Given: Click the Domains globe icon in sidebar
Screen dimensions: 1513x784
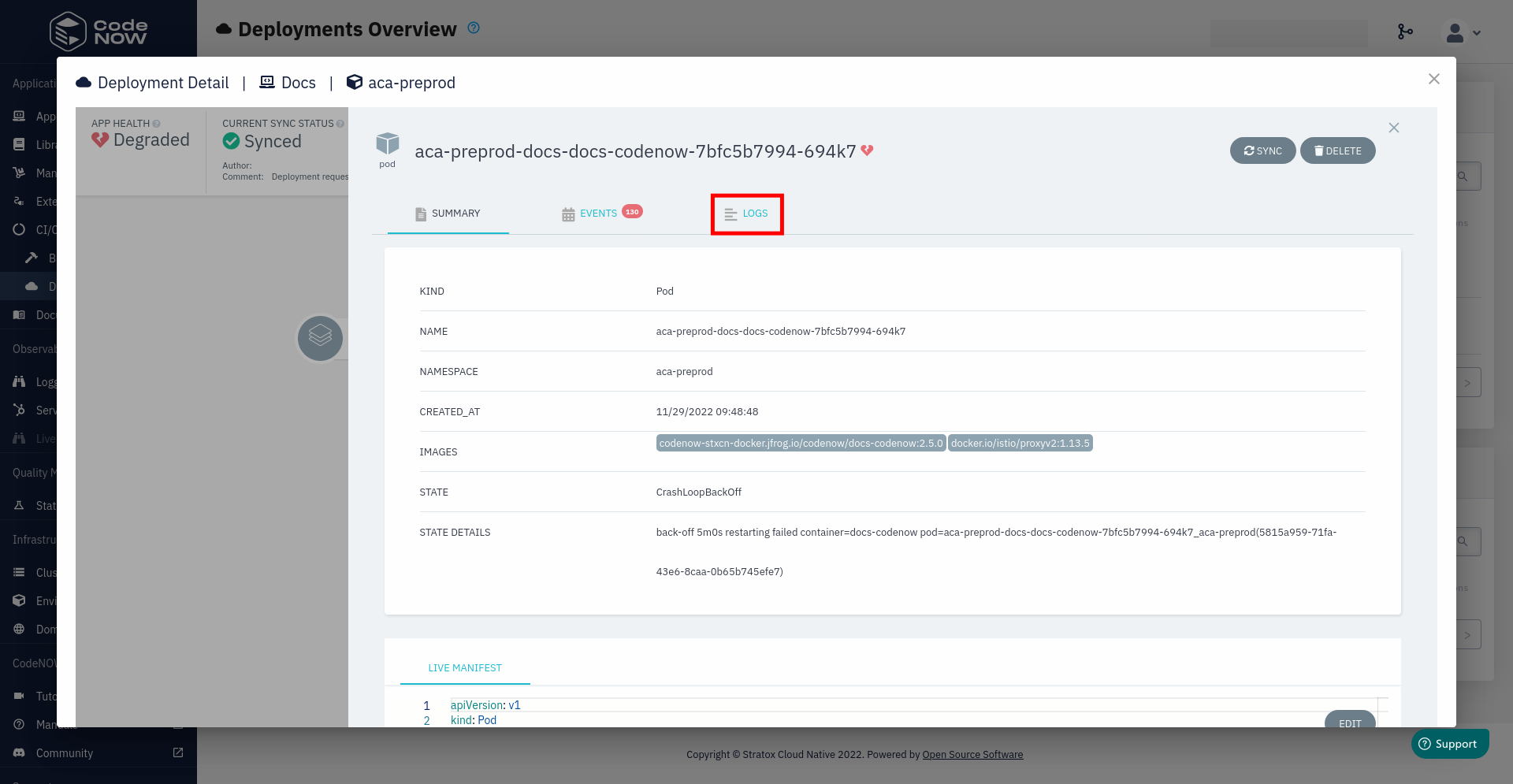Looking at the screenshot, I should (19, 630).
